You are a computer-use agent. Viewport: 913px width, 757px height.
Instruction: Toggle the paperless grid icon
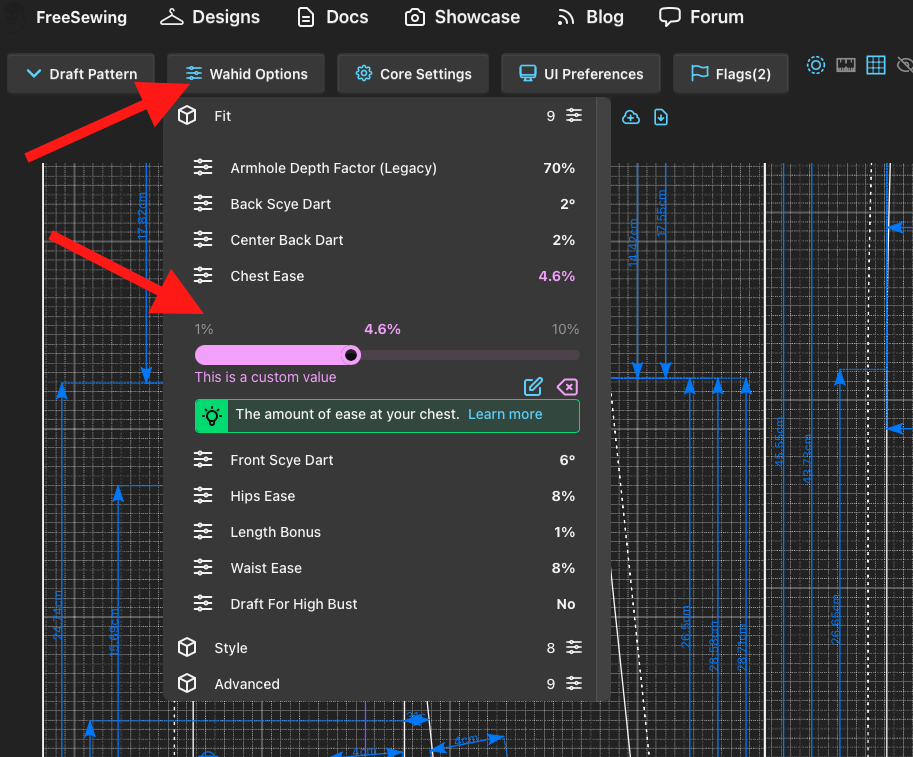click(876, 65)
